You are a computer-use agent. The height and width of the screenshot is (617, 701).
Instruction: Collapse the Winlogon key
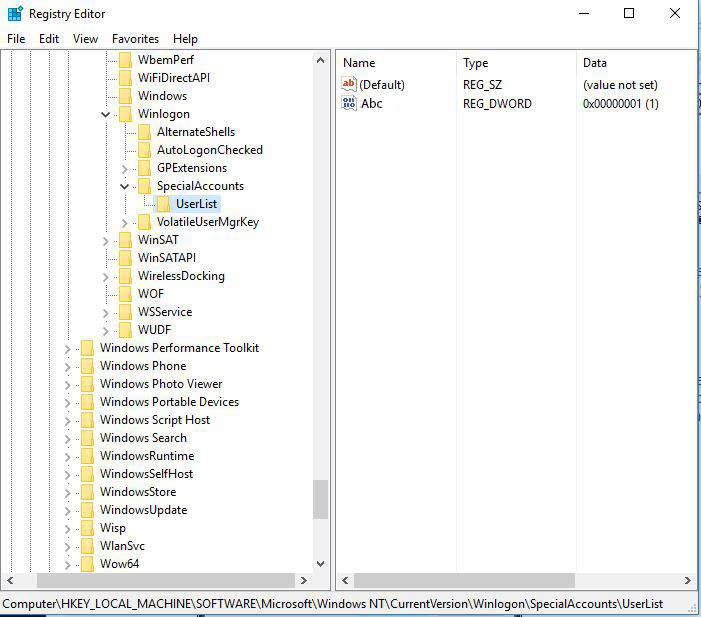[x=106, y=114]
